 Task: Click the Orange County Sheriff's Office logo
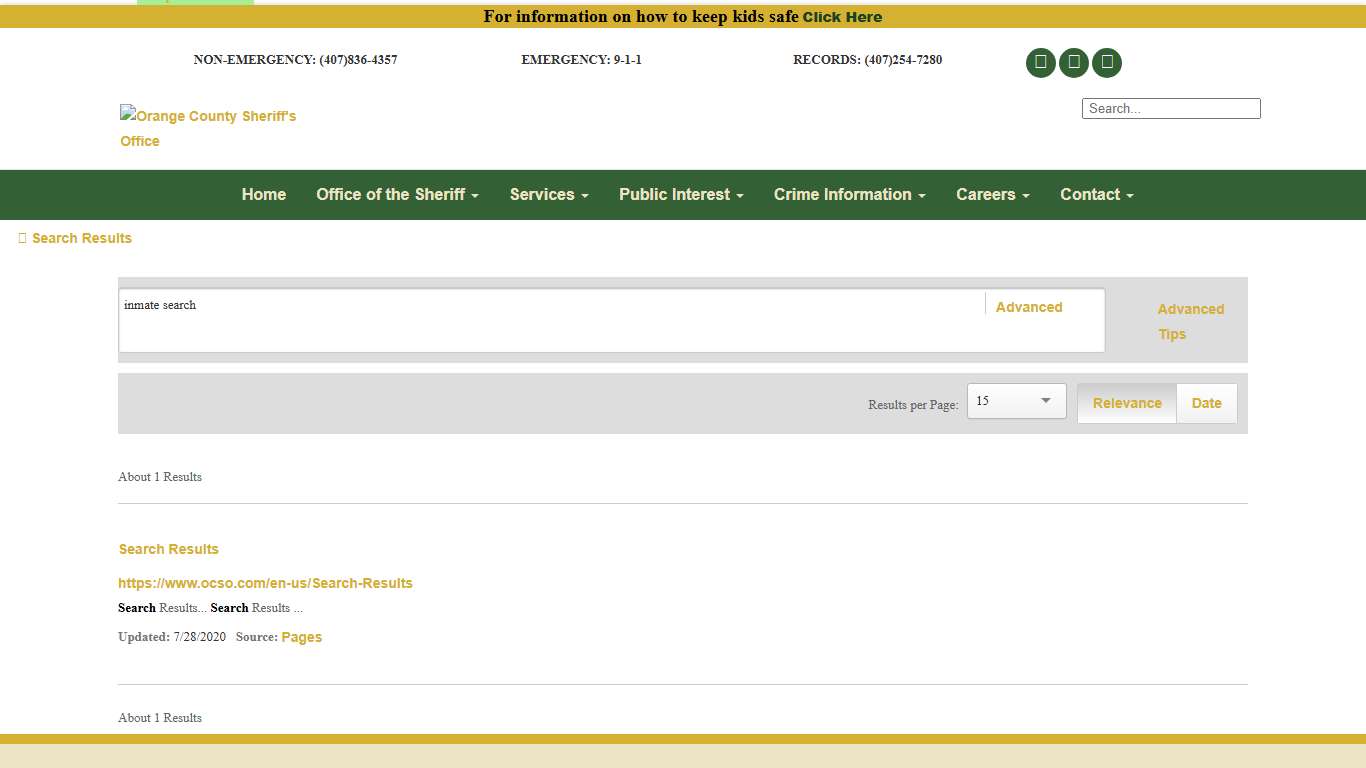208,128
